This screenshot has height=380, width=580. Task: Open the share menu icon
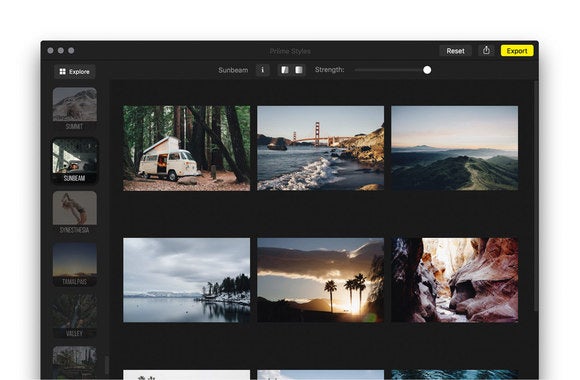coord(486,50)
